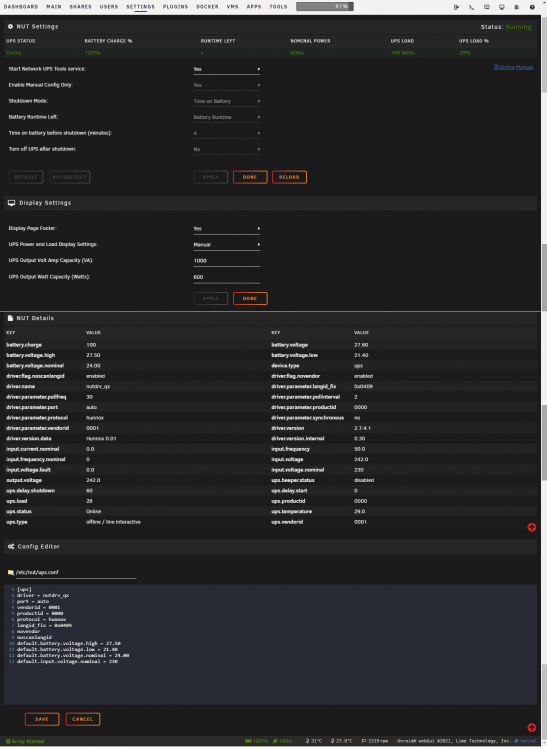Click the folder icon next to /etc/nut/ups.conf
The image size is (547, 750).
point(11,573)
